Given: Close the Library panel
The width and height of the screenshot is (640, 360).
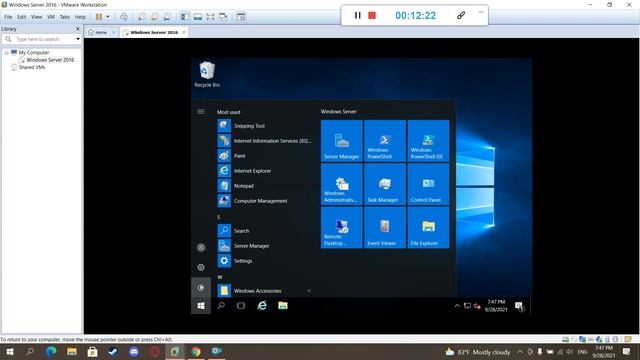Looking at the screenshot, I should tap(78, 29).
